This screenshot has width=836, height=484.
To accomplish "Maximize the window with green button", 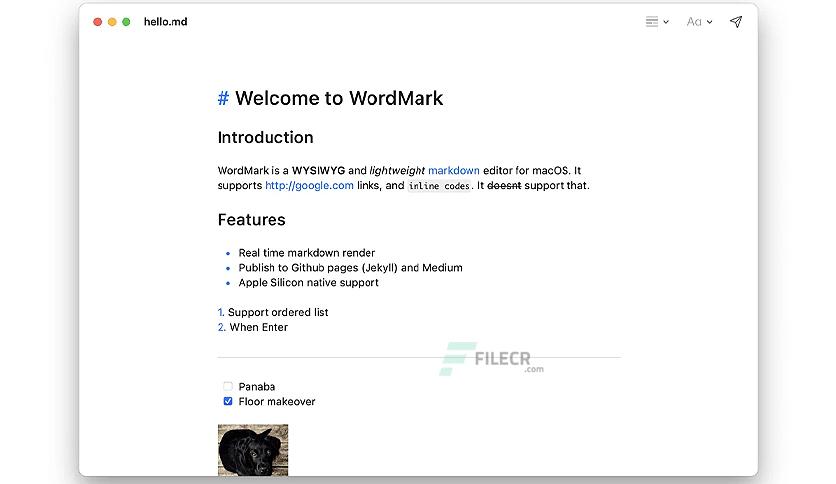I will tap(126, 22).
